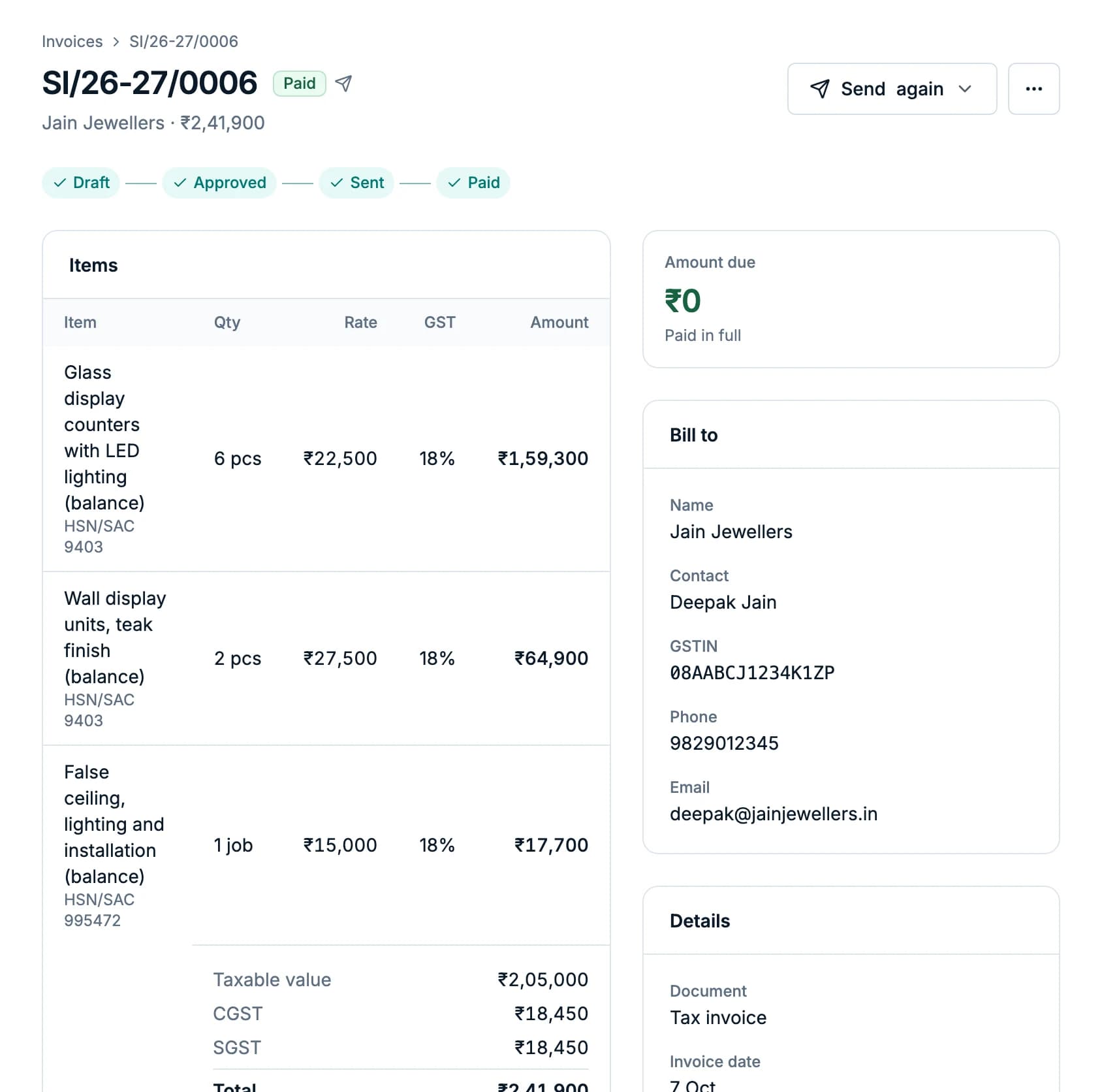This screenshot has width=1102, height=1092.
Task: Click the Amount column header
Action: (559, 322)
